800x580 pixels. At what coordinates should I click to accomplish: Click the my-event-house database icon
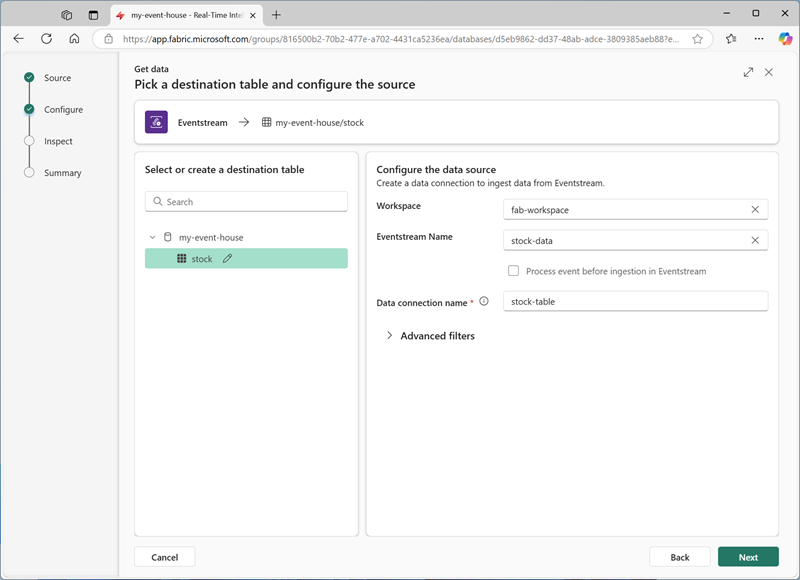coord(167,237)
